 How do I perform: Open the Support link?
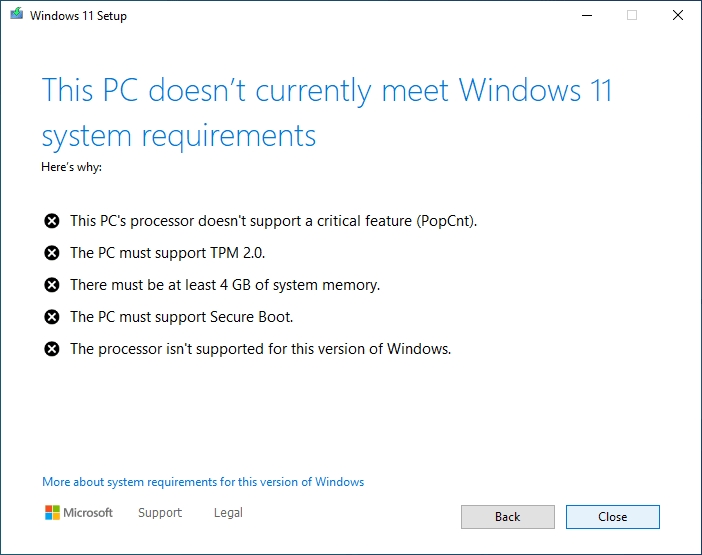(x=160, y=512)
